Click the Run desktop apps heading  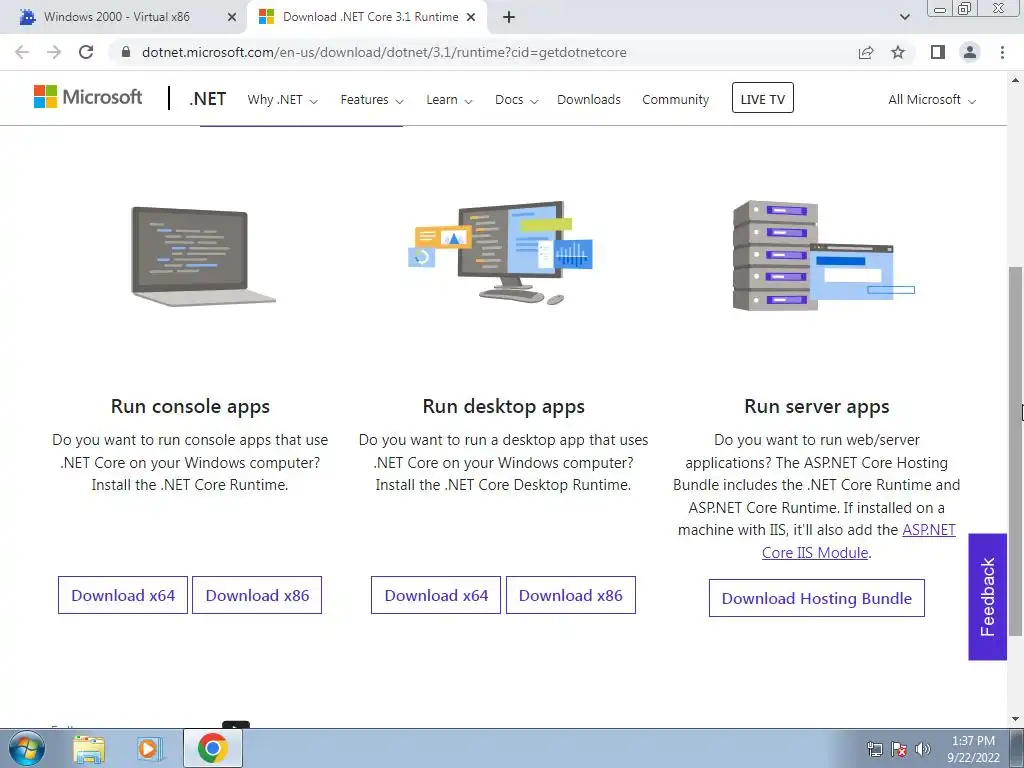pos(504,406)
